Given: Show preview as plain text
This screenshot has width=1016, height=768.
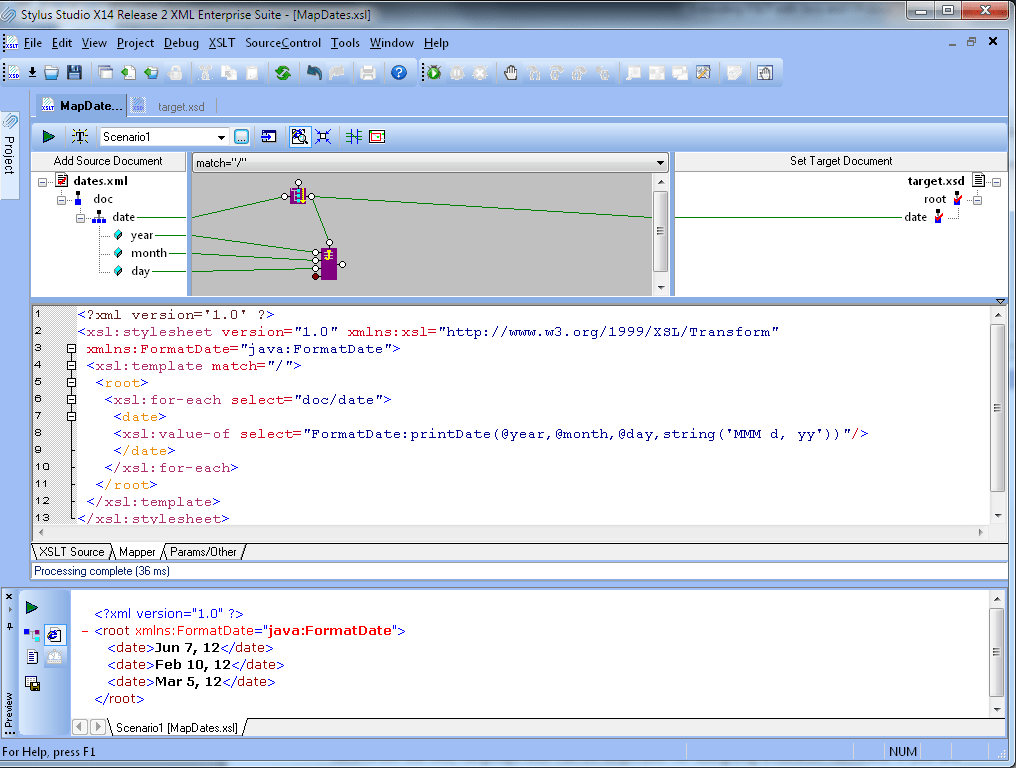Looking at the screenshot, I should pos(32,658).
